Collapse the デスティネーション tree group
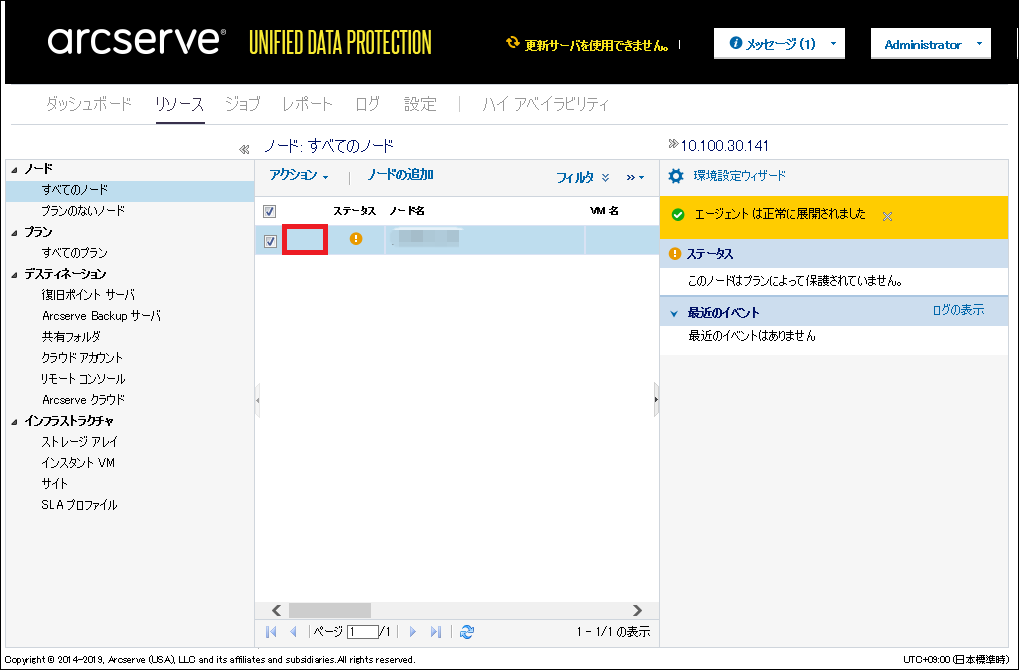The width and height of the screenshot is (1019, 670). [14, 274]
